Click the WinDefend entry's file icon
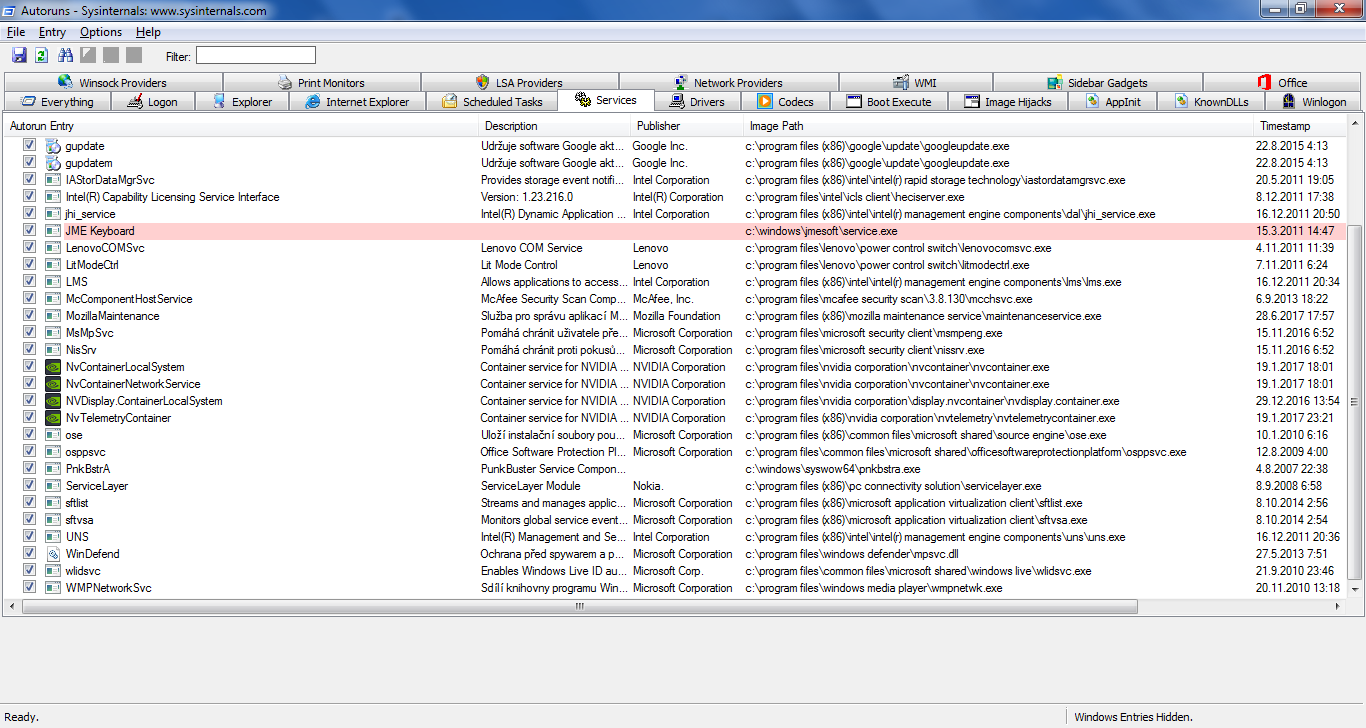 click(x=53, y=554)
